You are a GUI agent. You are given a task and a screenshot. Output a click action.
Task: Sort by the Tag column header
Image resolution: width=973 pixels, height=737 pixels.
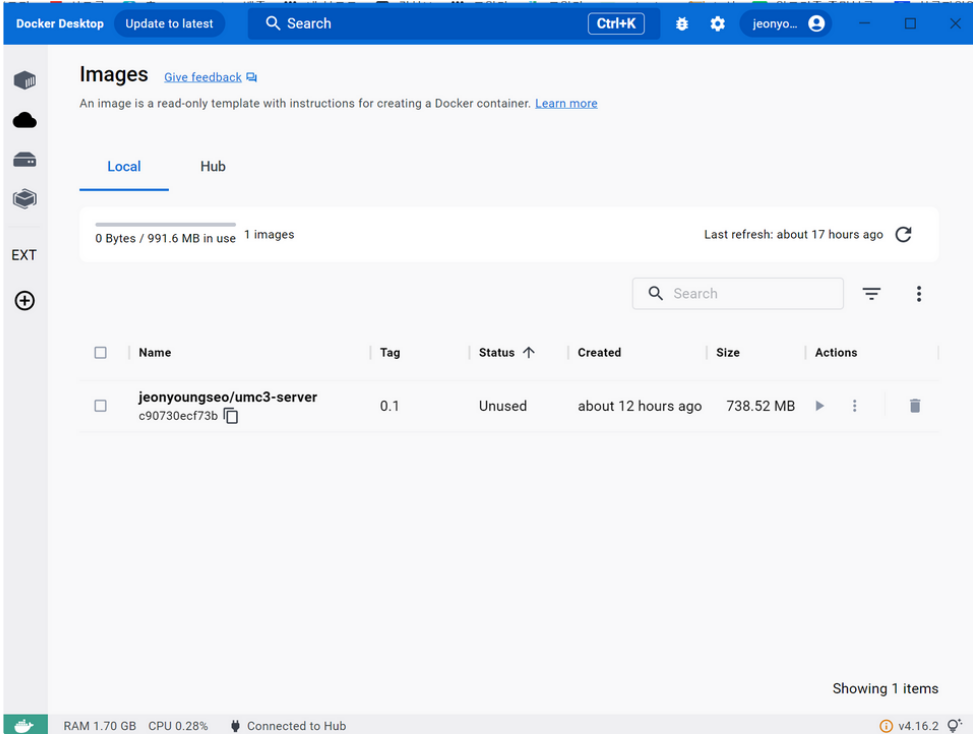click(x=390, y=352)
